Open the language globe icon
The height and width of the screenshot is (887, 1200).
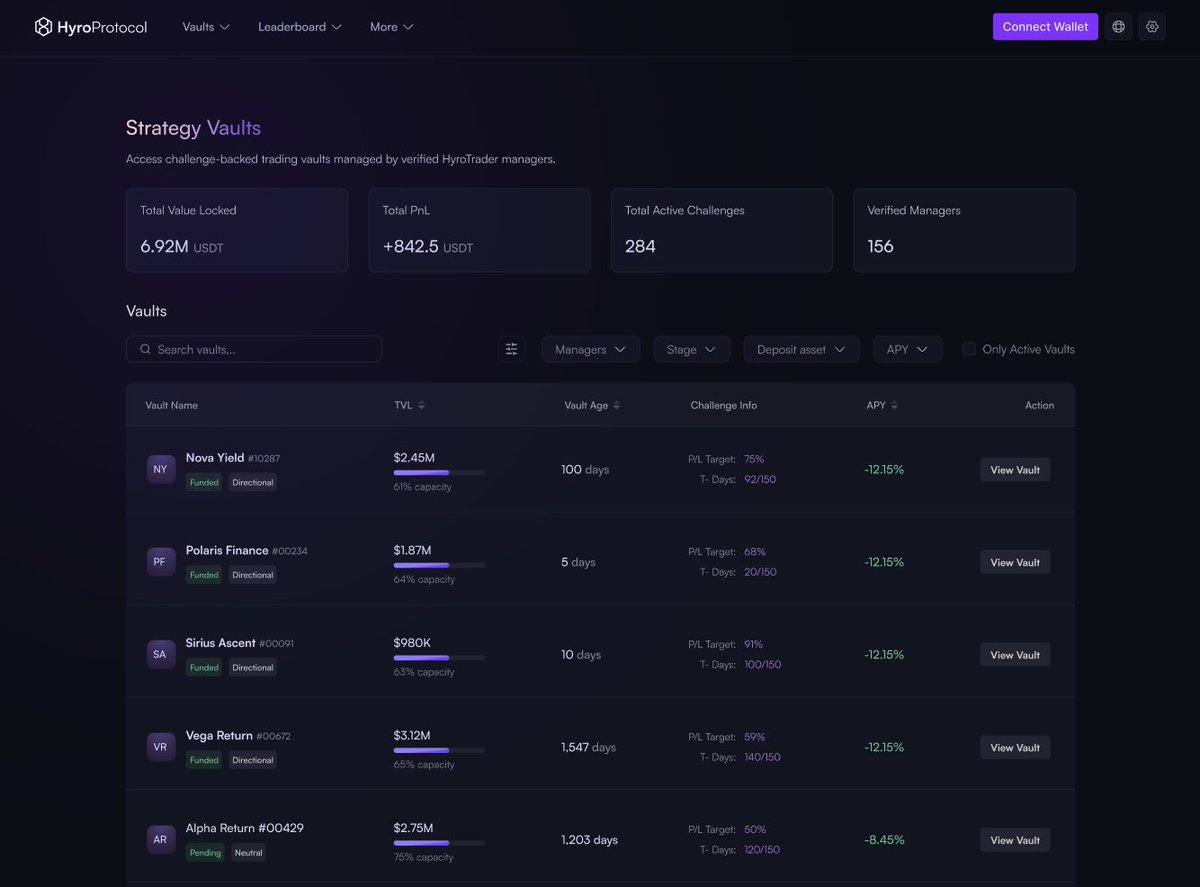click(x=1119, y=27)
